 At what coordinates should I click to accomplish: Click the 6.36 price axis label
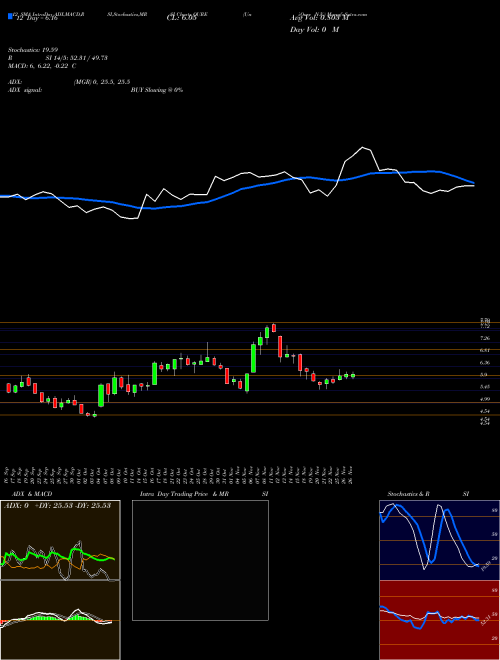pos(485,362)
